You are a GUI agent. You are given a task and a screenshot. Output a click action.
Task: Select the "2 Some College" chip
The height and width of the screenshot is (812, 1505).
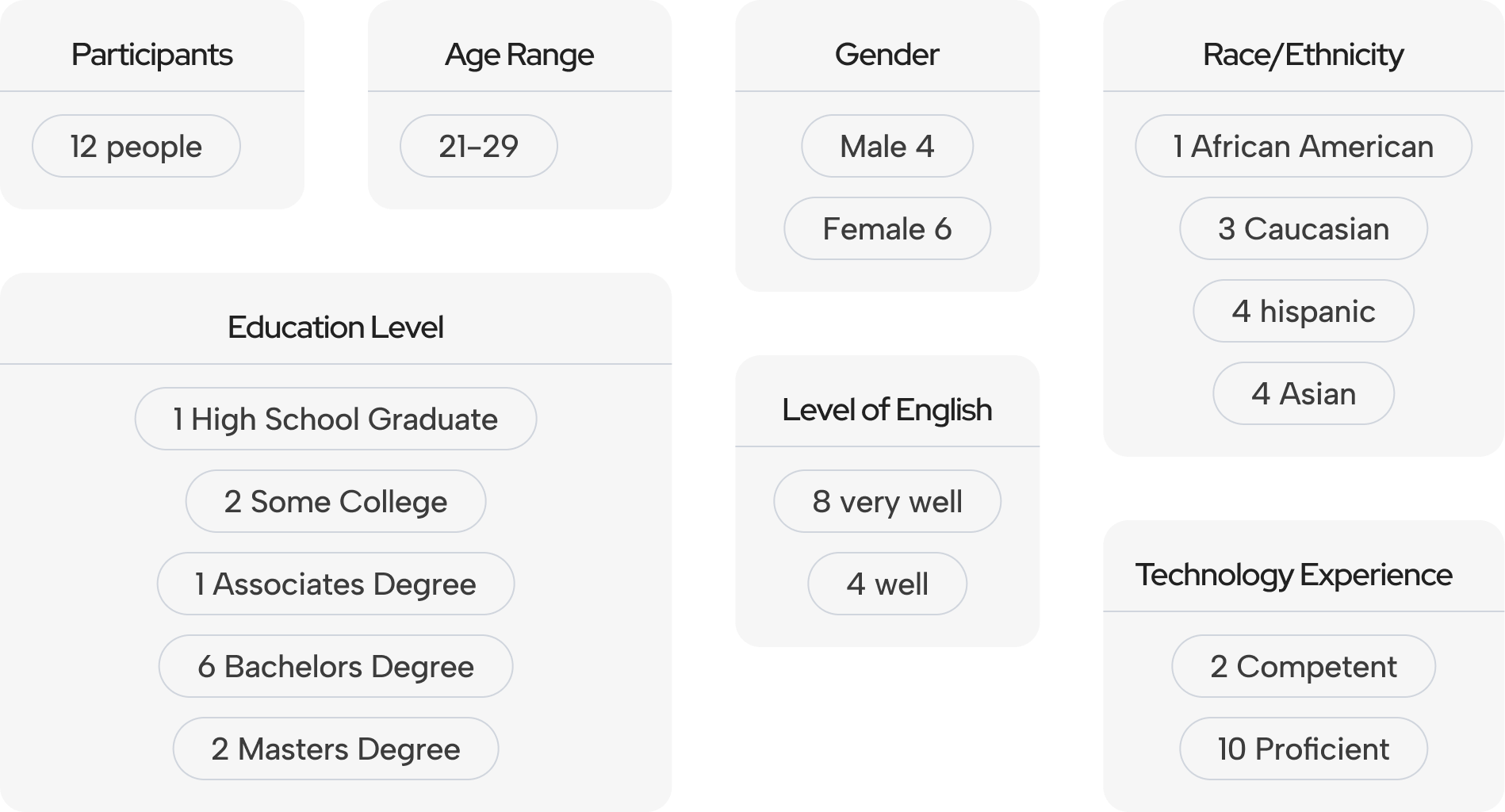(x=335, y=502)
